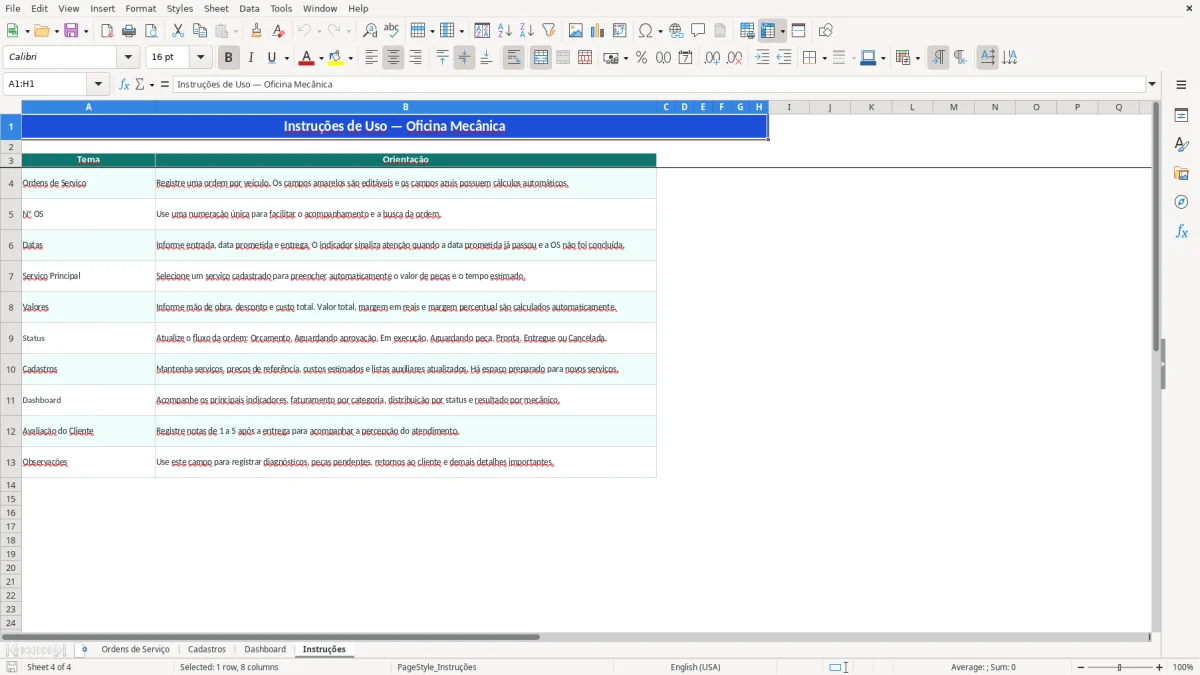
Task: Insert Hyperlink globe icon
Action: click(x=676, y=31)
